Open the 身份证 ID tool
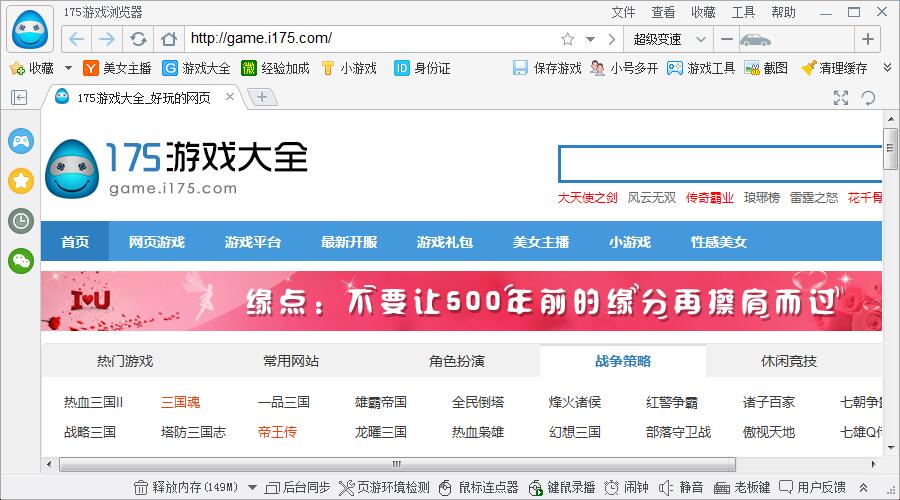 (x=422, y=68)
